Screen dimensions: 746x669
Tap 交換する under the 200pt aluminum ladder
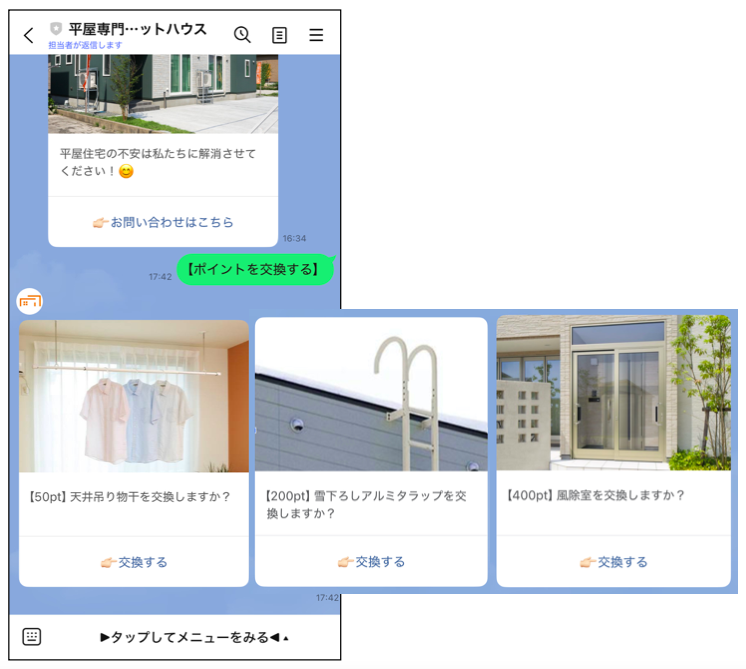click(x=371, y=562)
